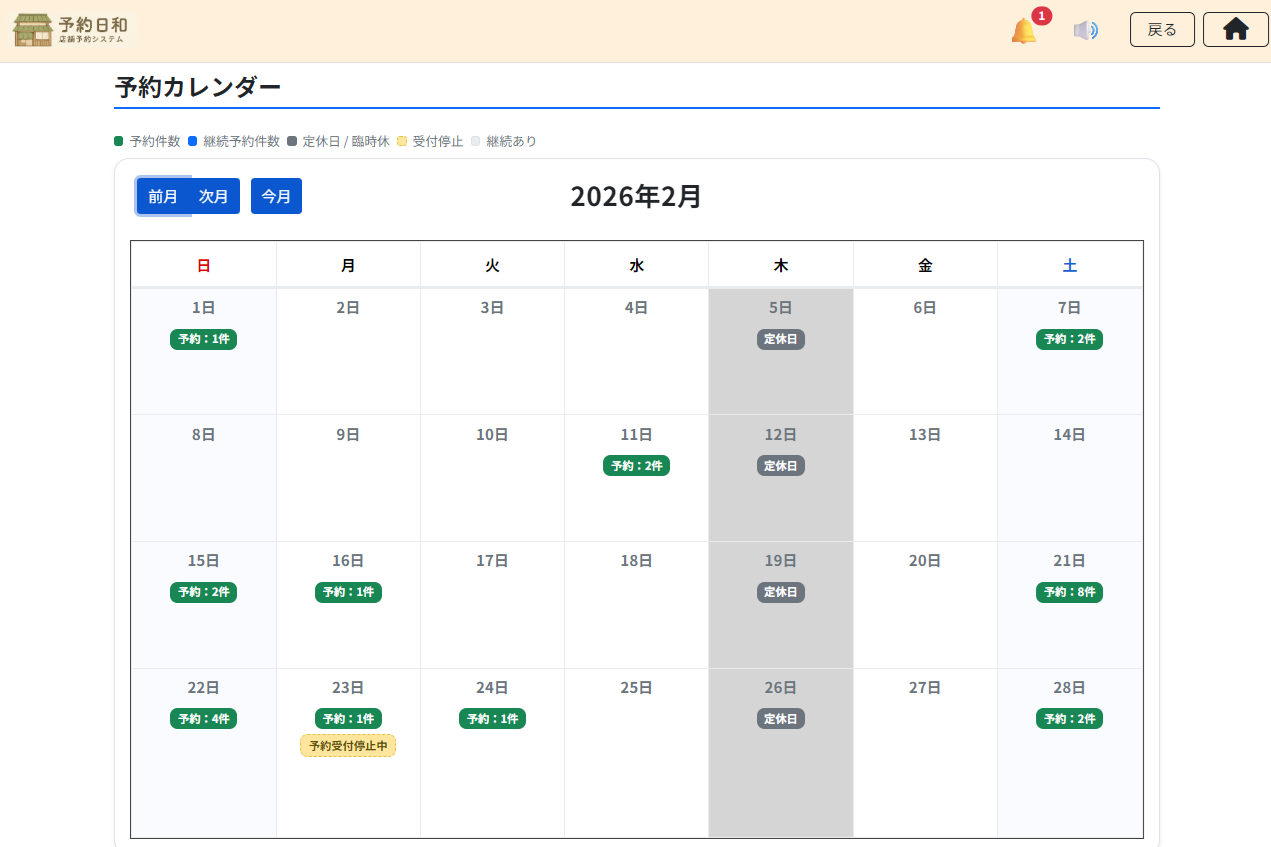1271x847 pixels.
Task: Select the 13日 date cell
Action: [925, 478]
